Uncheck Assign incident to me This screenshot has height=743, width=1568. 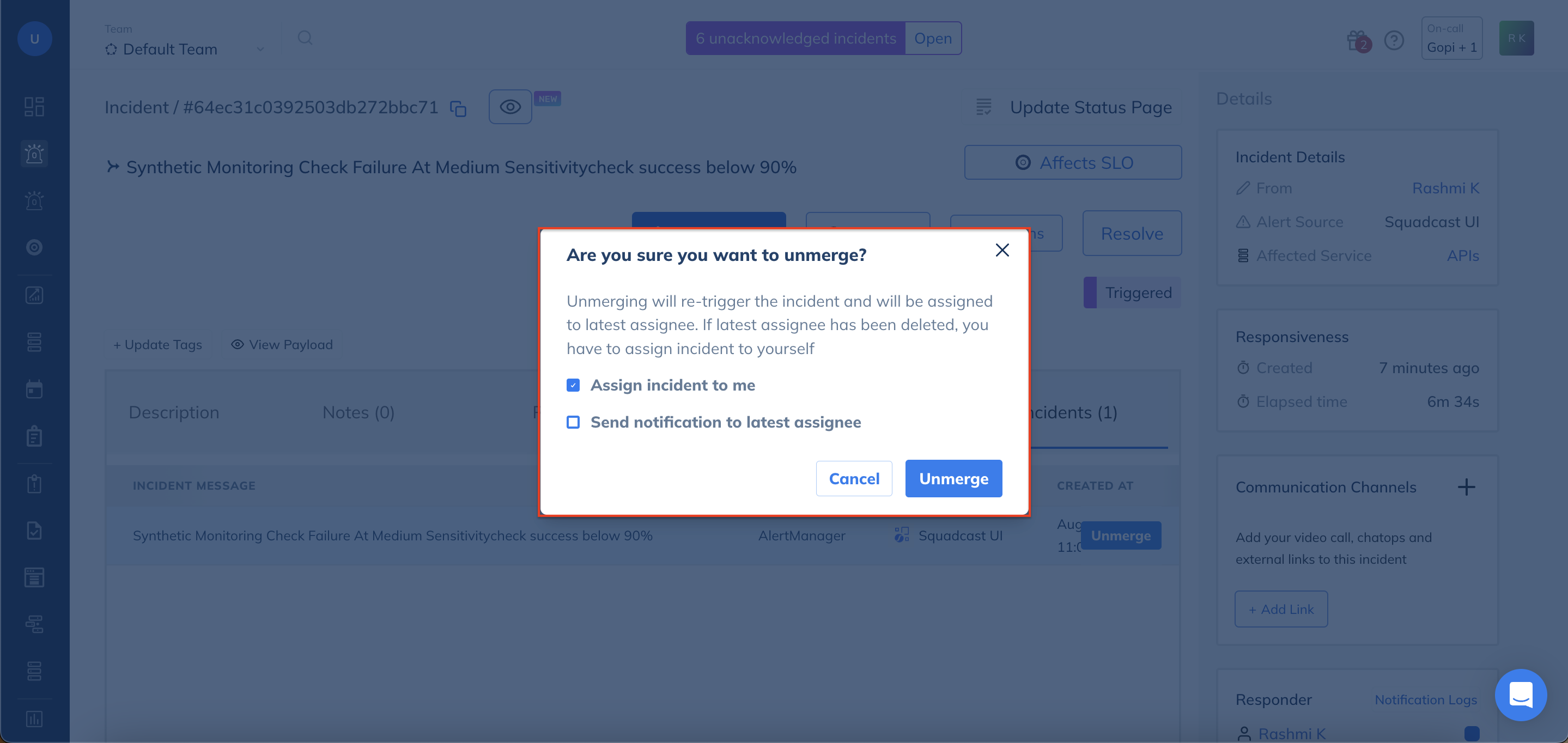pyautogui.click(x=573, y=385)
